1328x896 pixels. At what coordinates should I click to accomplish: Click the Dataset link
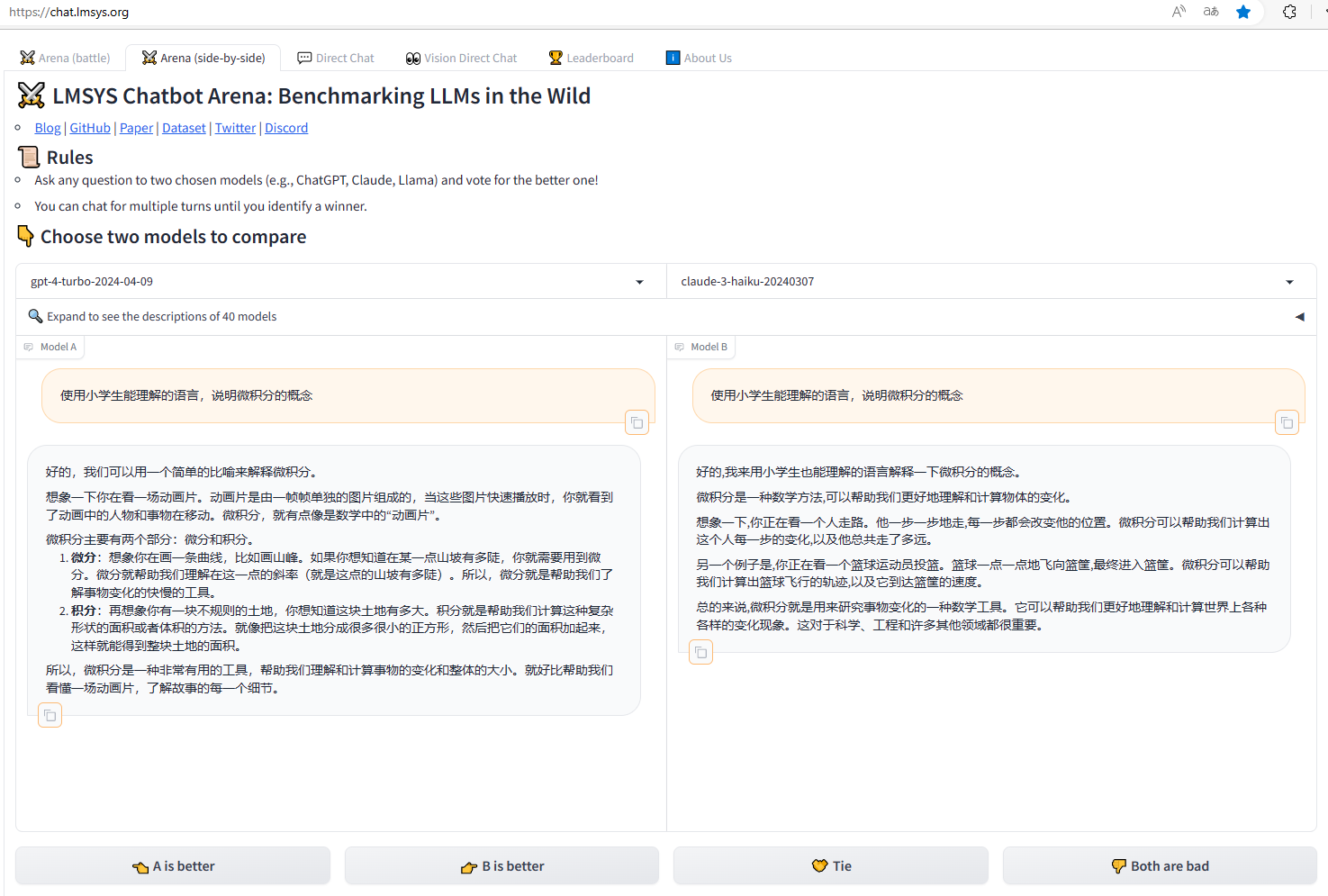click(x=184, y=128)
